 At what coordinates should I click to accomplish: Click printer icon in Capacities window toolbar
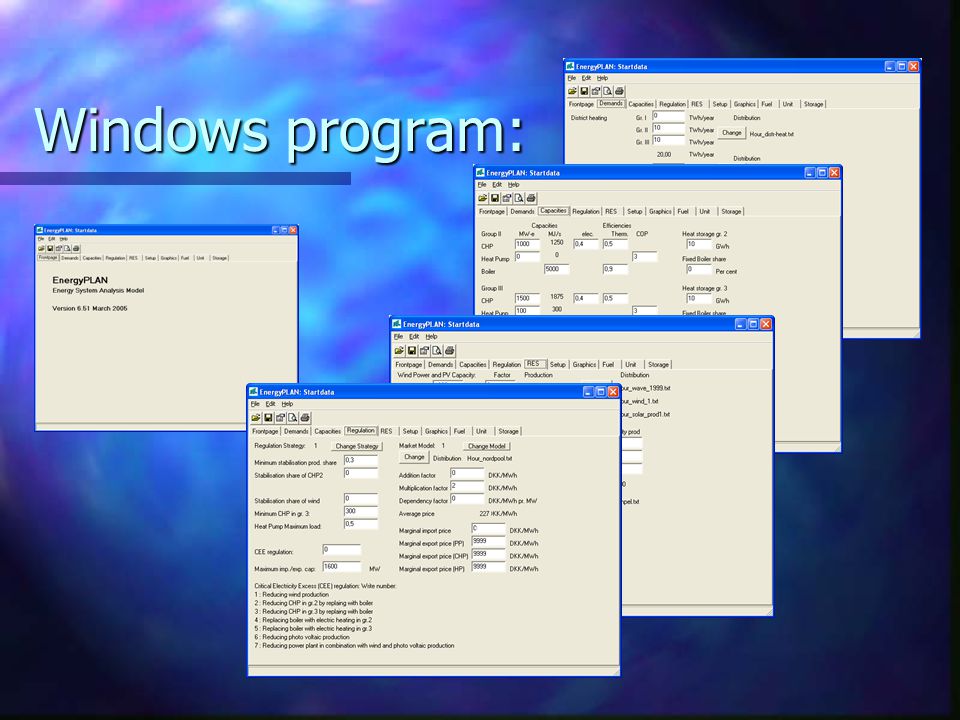[531, 198]
